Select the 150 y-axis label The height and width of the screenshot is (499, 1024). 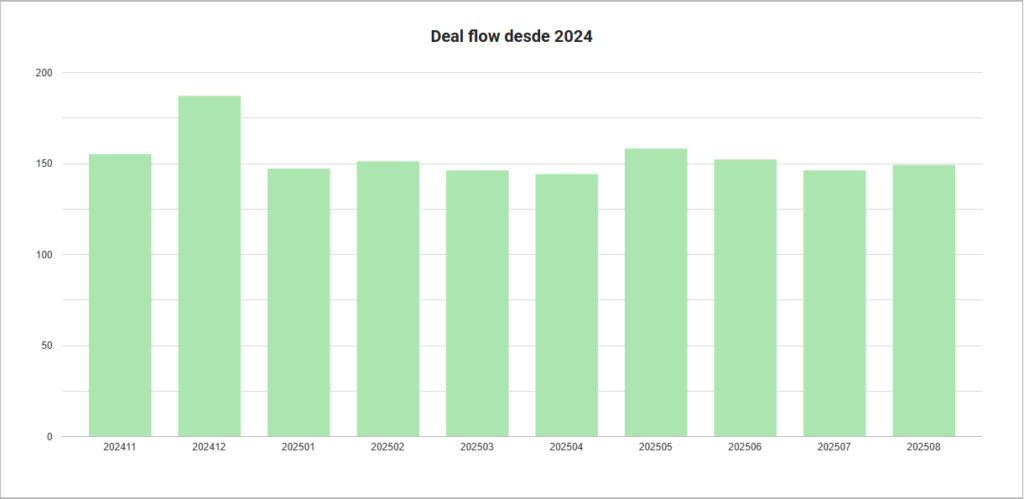click(x=45, y=164)
